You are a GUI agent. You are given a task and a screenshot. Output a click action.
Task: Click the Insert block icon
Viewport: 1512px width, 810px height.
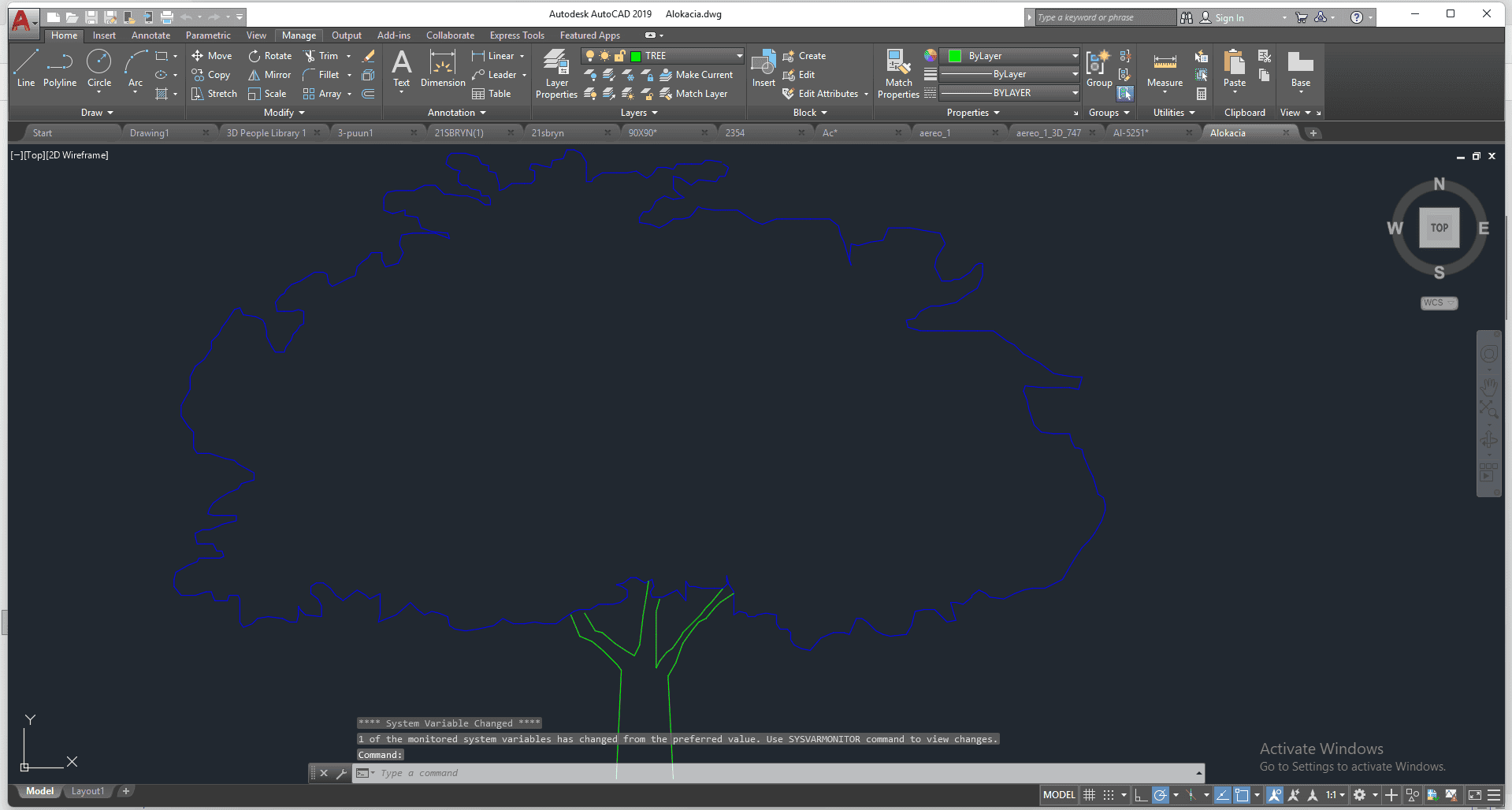763,69
